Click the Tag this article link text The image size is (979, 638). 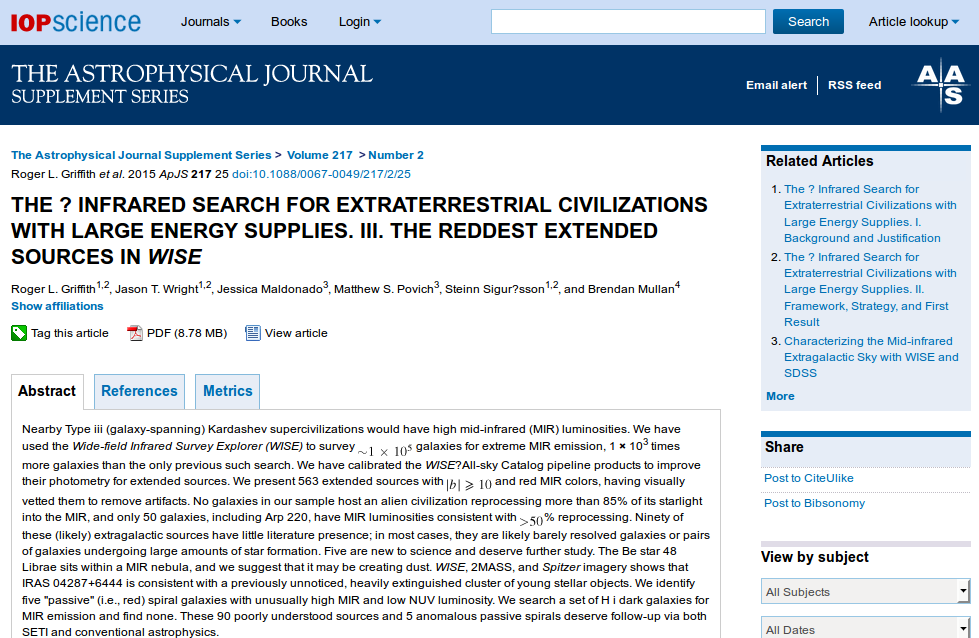click(70, 333)
